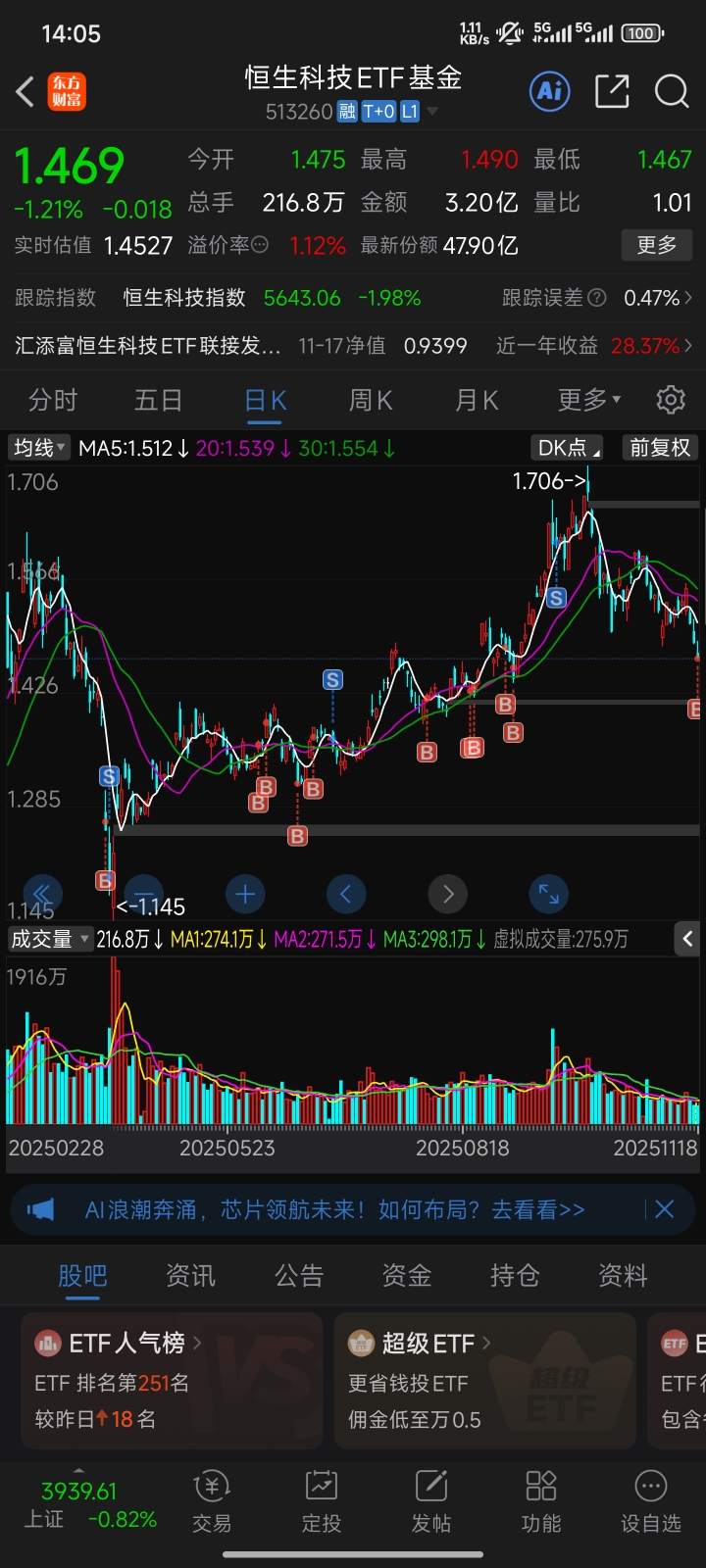The image size is (706, 1568).
Task: Tap the B buy marker at 1.145 low
Action: [105, 881]
